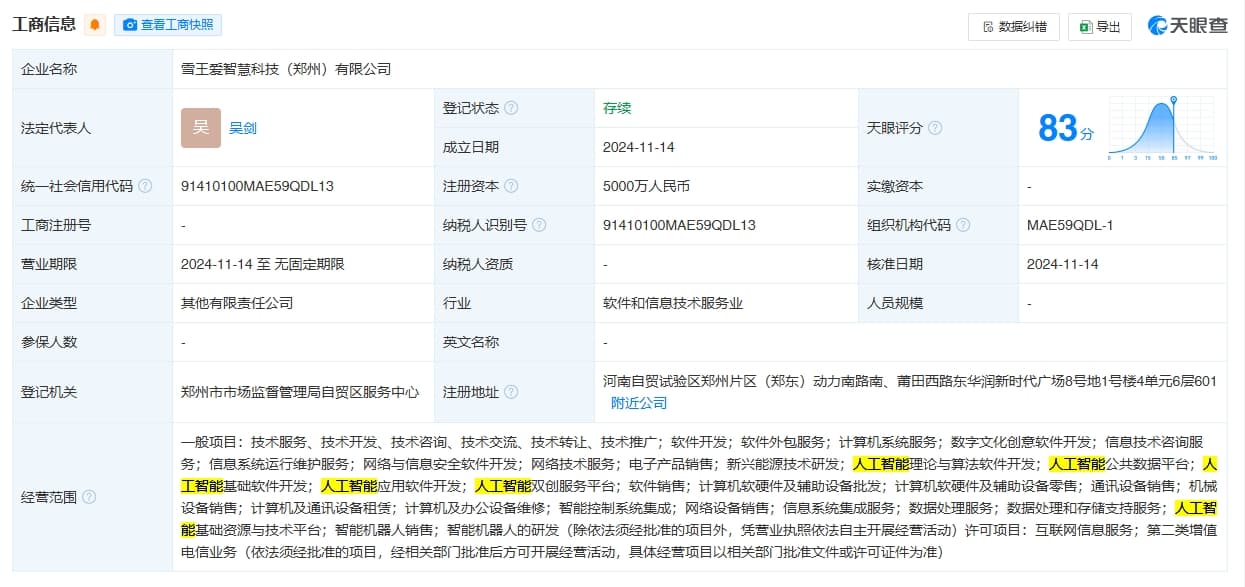Open 查看工商快照 snapshot button
Screen dimensions: 1245x587
pos(168,26)
